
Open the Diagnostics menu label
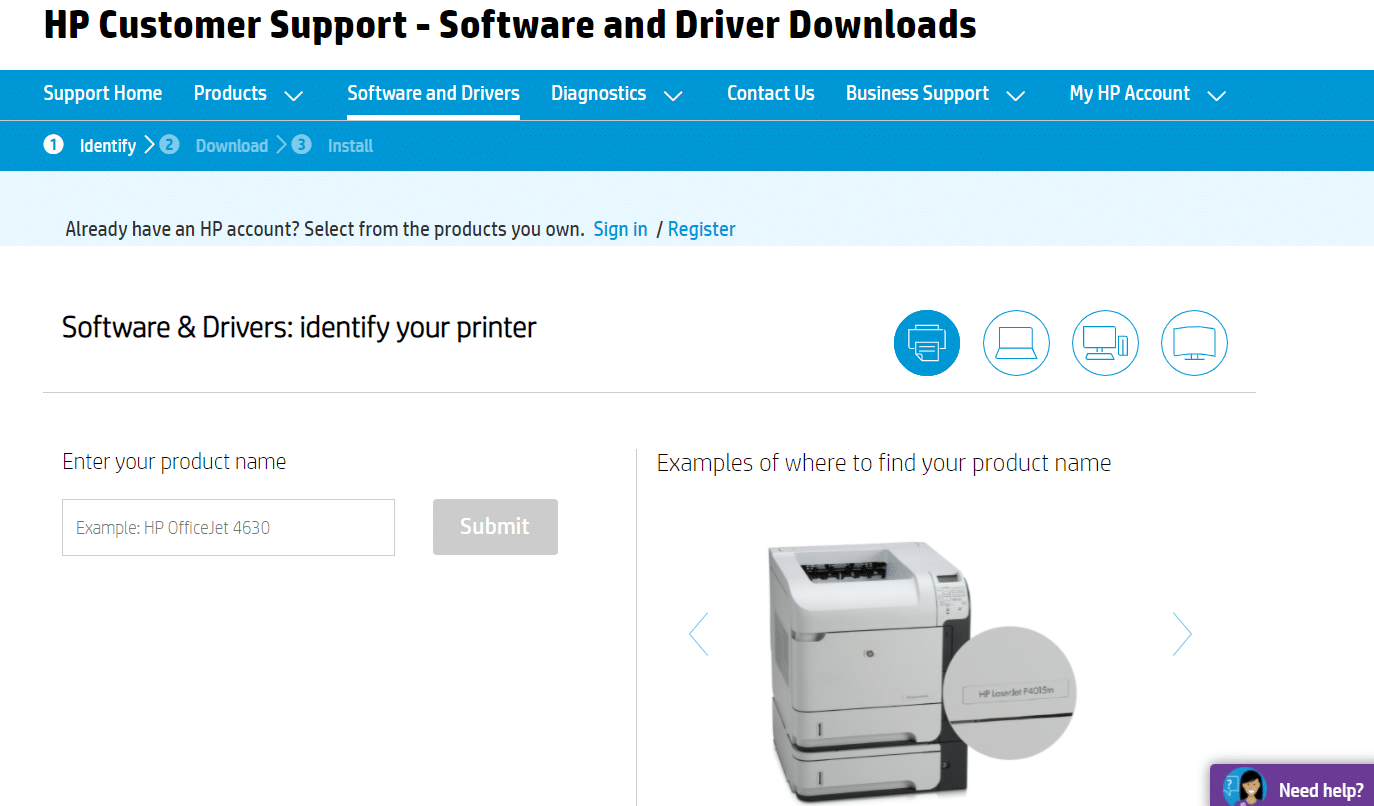click(598, 93)
